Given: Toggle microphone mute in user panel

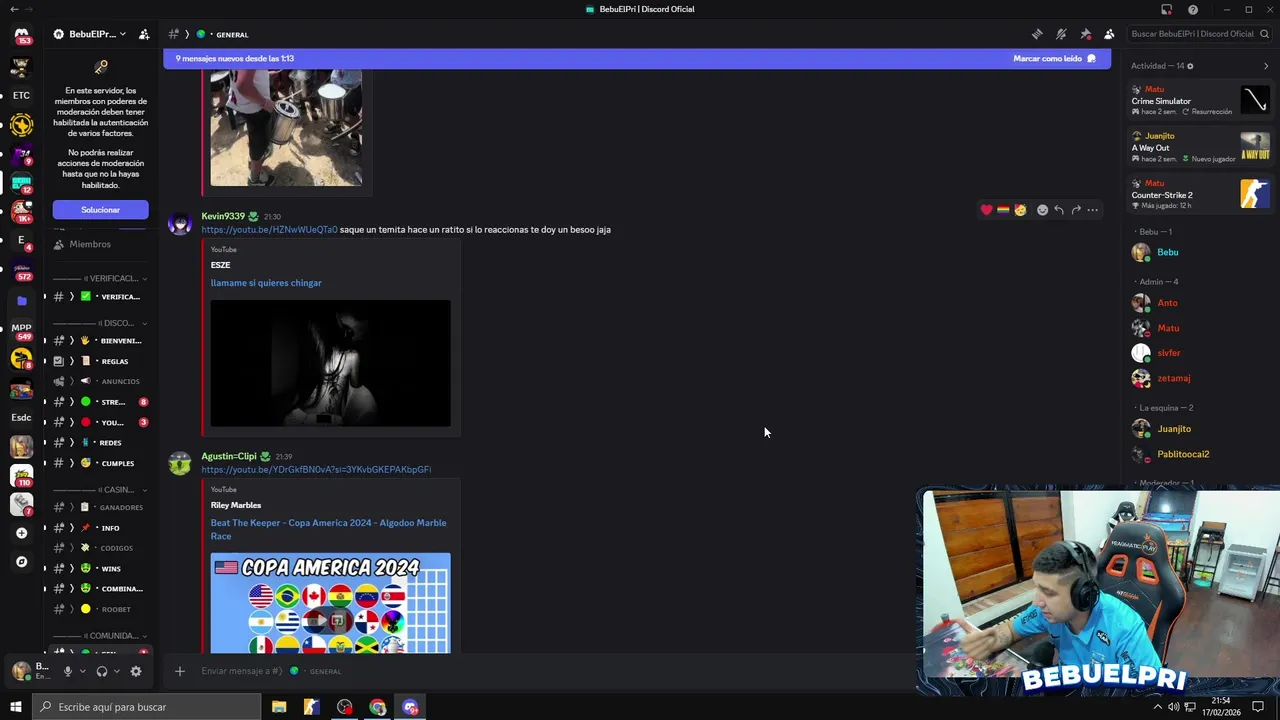Looking at the screenshot, I should tap(68, 671).
